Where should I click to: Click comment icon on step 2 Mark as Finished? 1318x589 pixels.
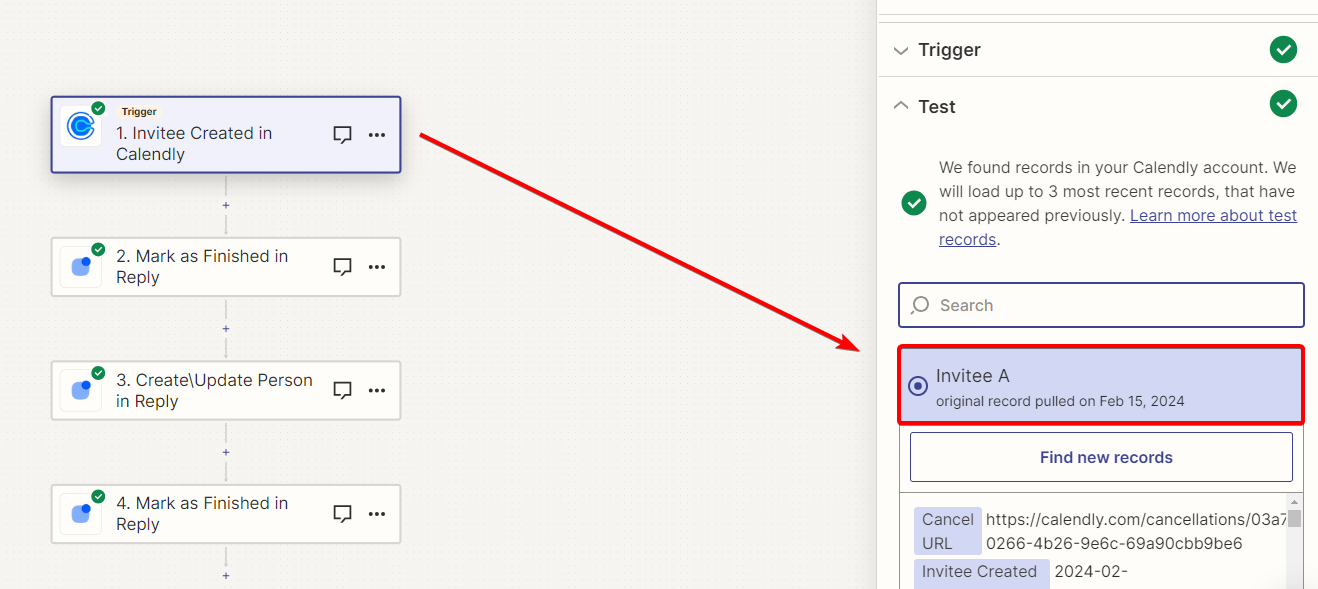pyautogui.click(x=343, y=267)
